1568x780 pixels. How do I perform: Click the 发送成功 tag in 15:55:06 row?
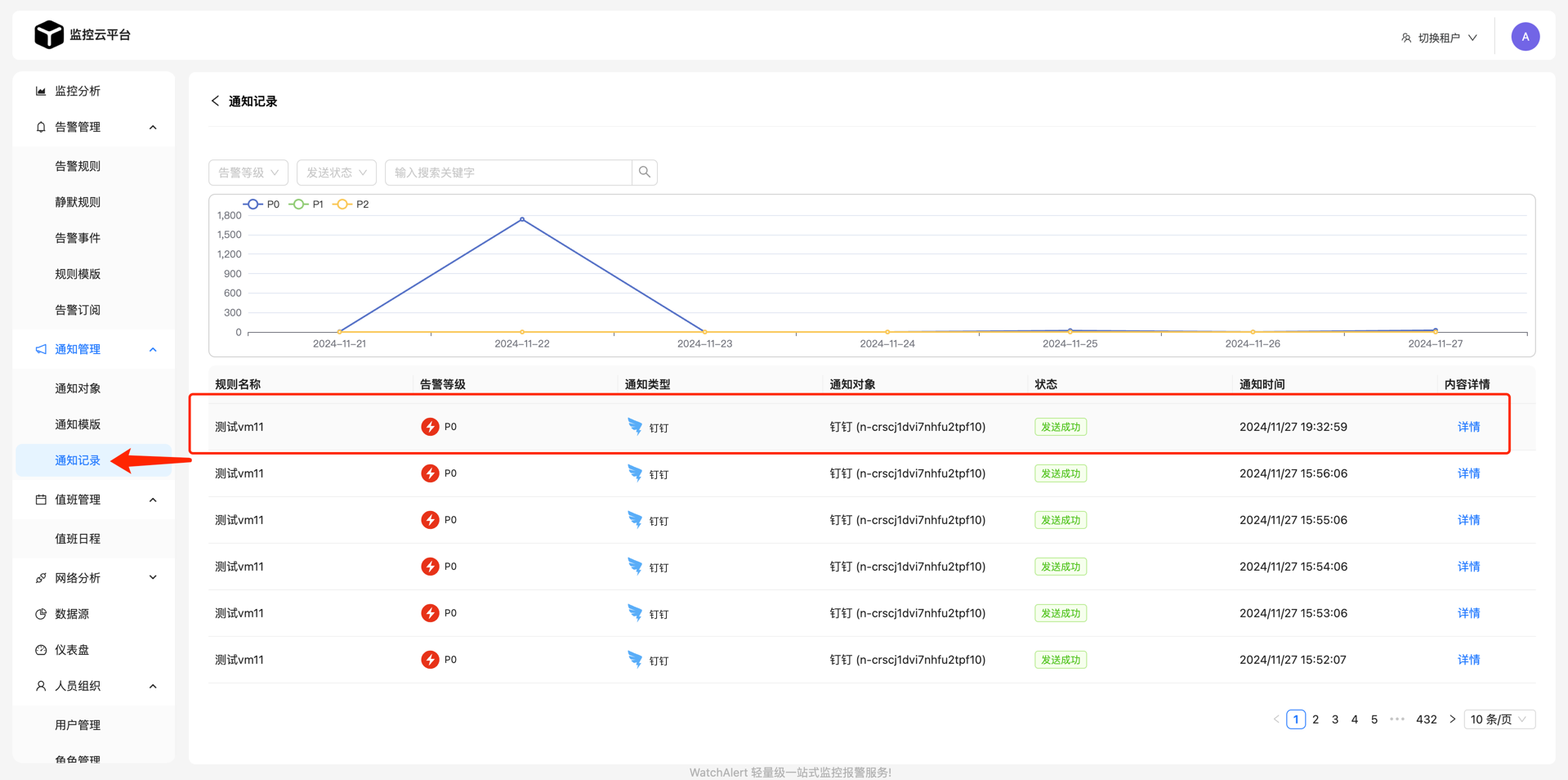point(1061,520)
